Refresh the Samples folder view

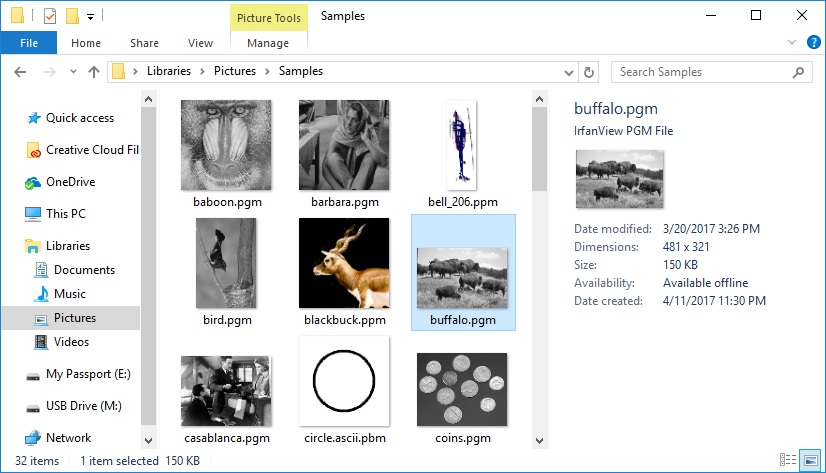point(589,72)
